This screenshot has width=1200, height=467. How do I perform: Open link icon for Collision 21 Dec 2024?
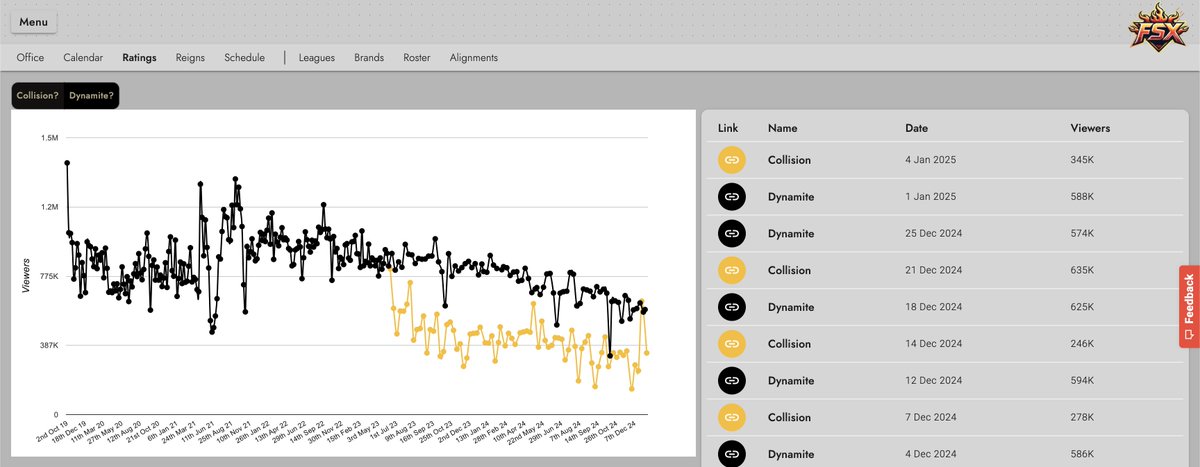[731, 270]
